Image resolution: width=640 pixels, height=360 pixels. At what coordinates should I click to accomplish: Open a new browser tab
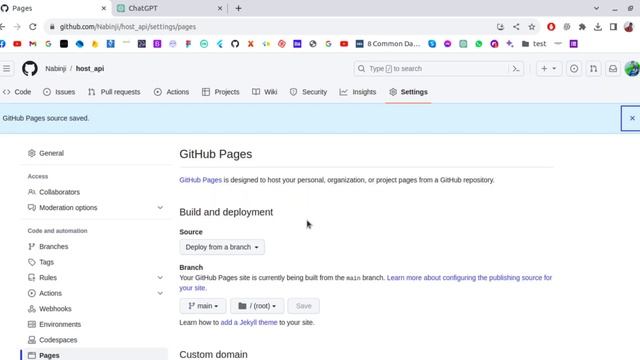coord(238,8)
